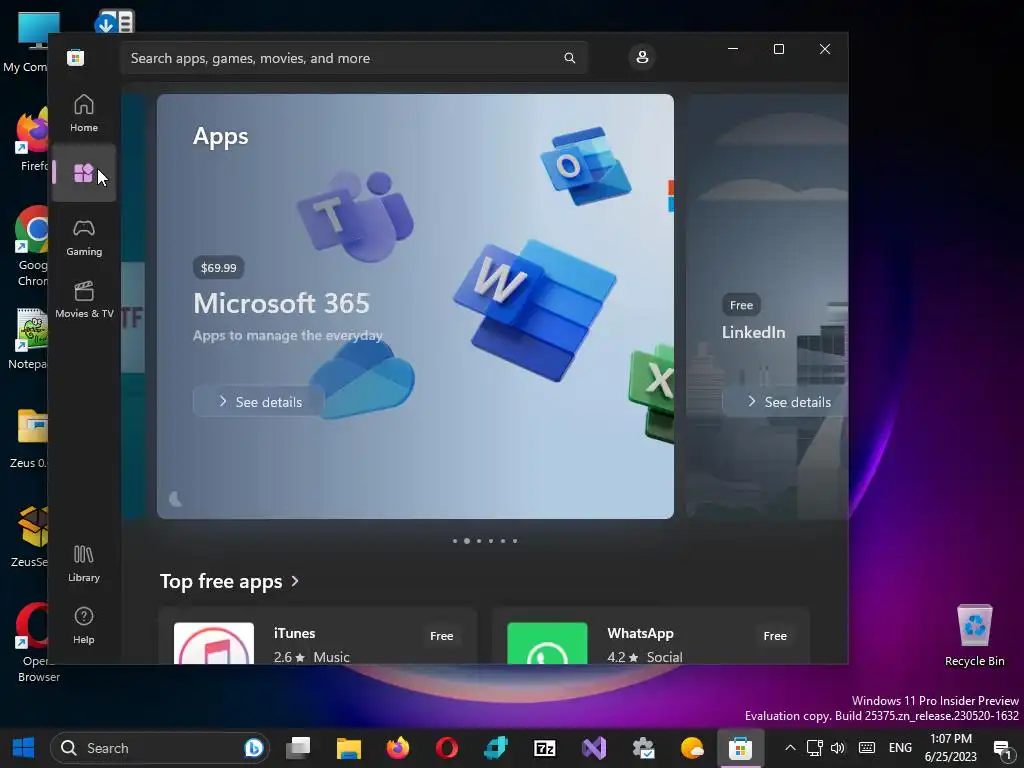This screenshot has height=768, width=1024.
Task: Click the WhatsApp app name
Action: click(641, 633)
